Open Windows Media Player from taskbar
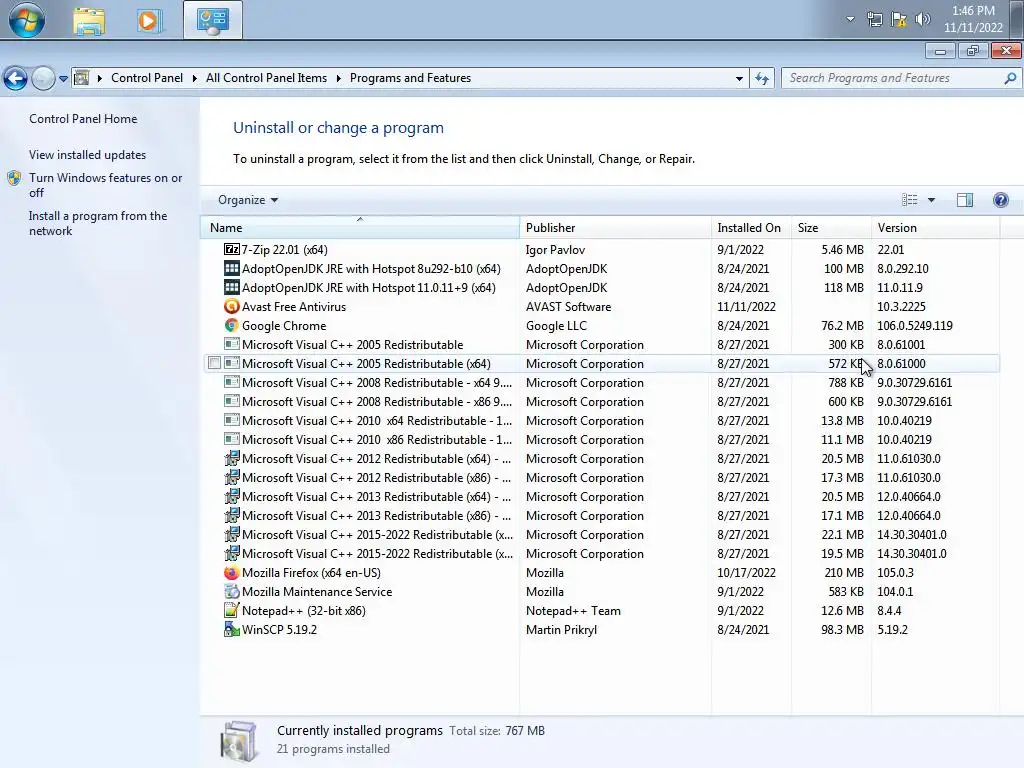The image size is (1024, 768). [x=149, y=20]
